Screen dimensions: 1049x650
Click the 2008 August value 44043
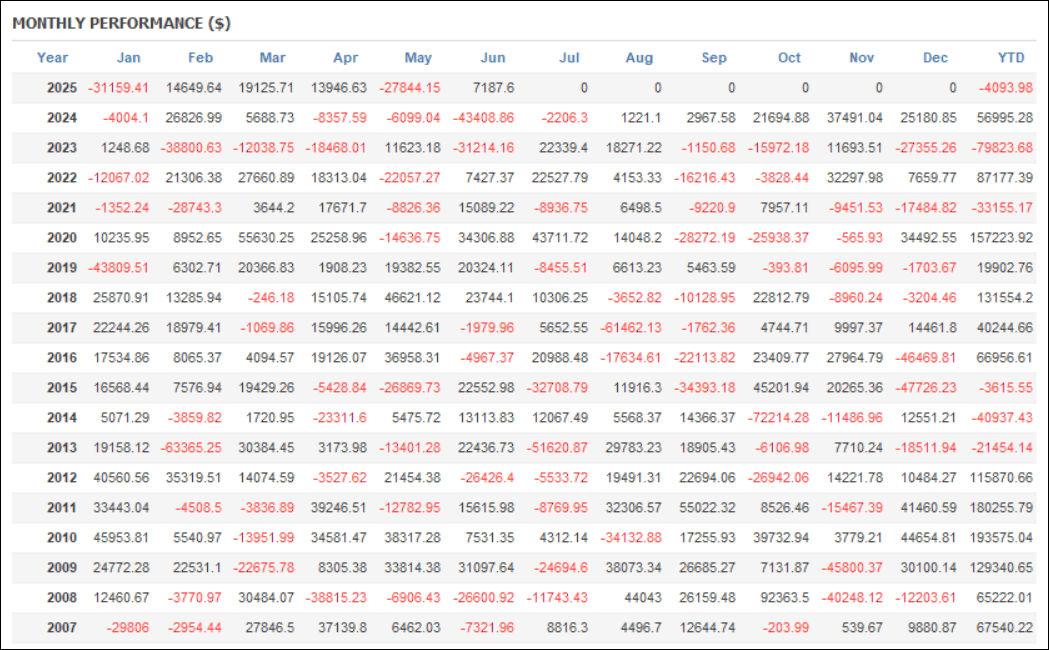(x=643, y=598)
